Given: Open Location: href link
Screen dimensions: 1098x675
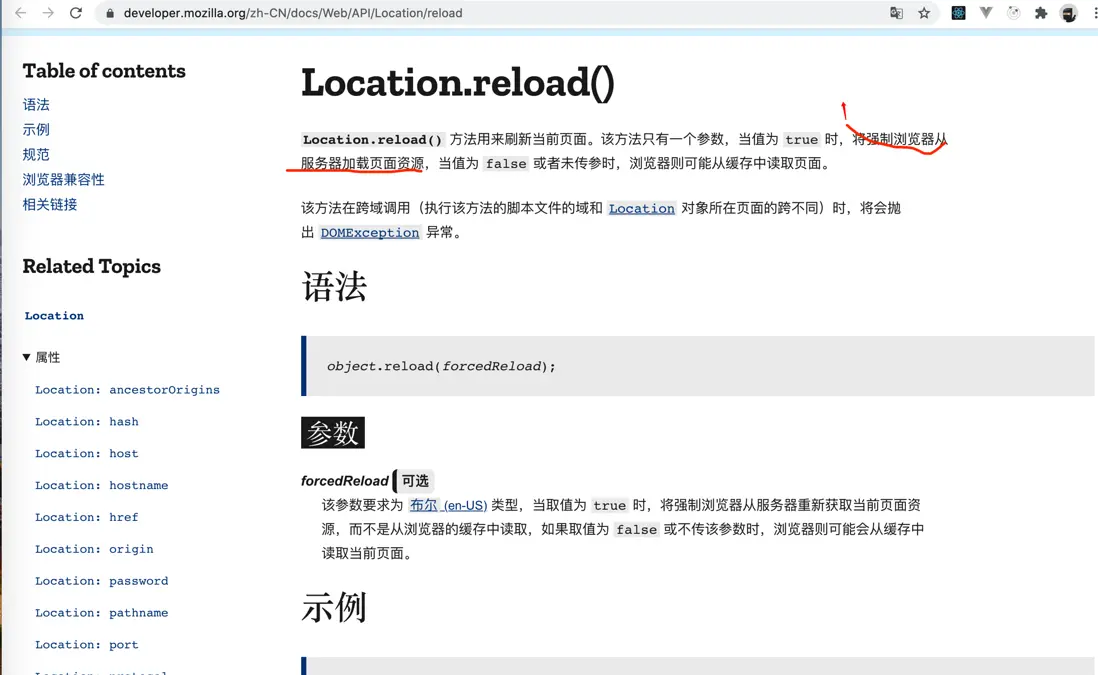Looking at the screenshot, I should (x=87, y=517).
